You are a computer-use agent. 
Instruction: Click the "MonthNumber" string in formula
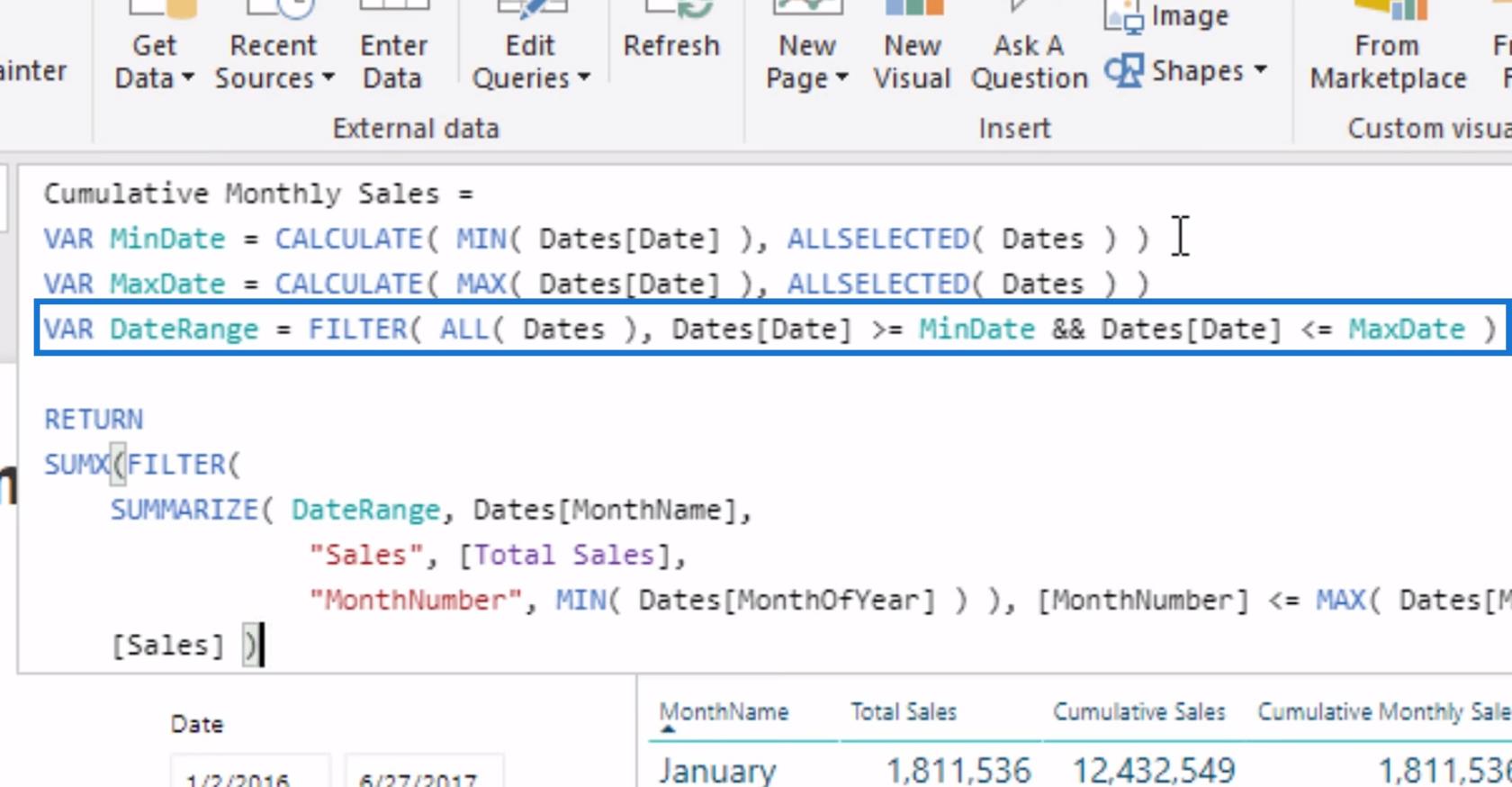click(x=415, y=600)
